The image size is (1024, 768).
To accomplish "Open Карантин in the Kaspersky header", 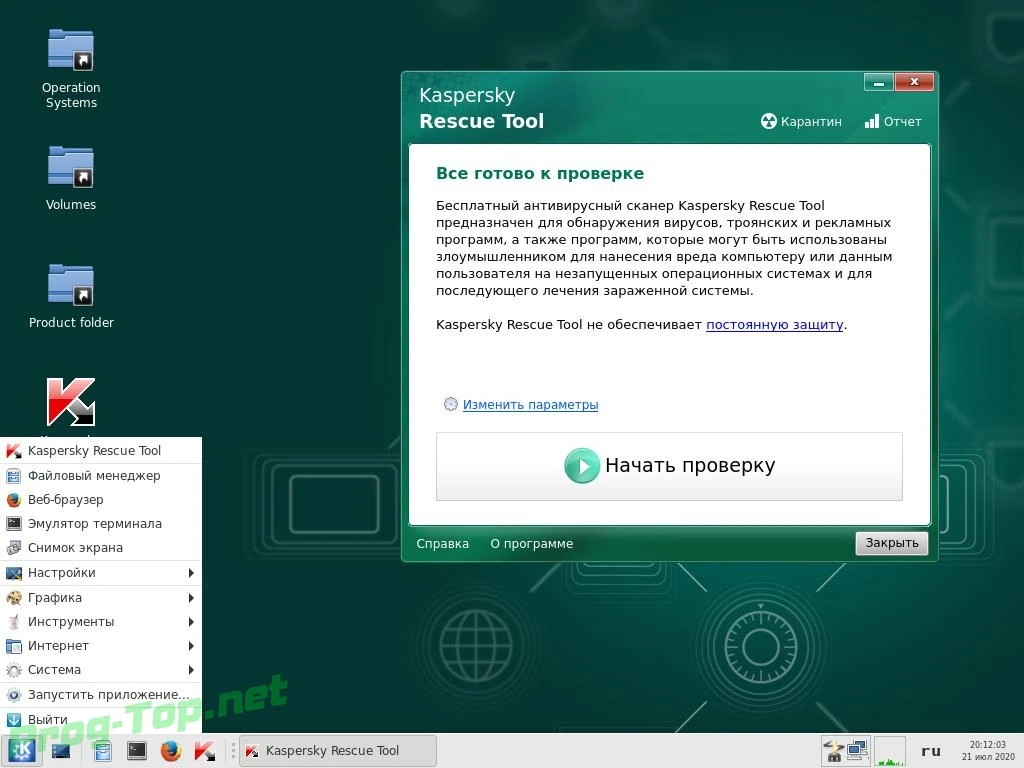I will point(801,121).
